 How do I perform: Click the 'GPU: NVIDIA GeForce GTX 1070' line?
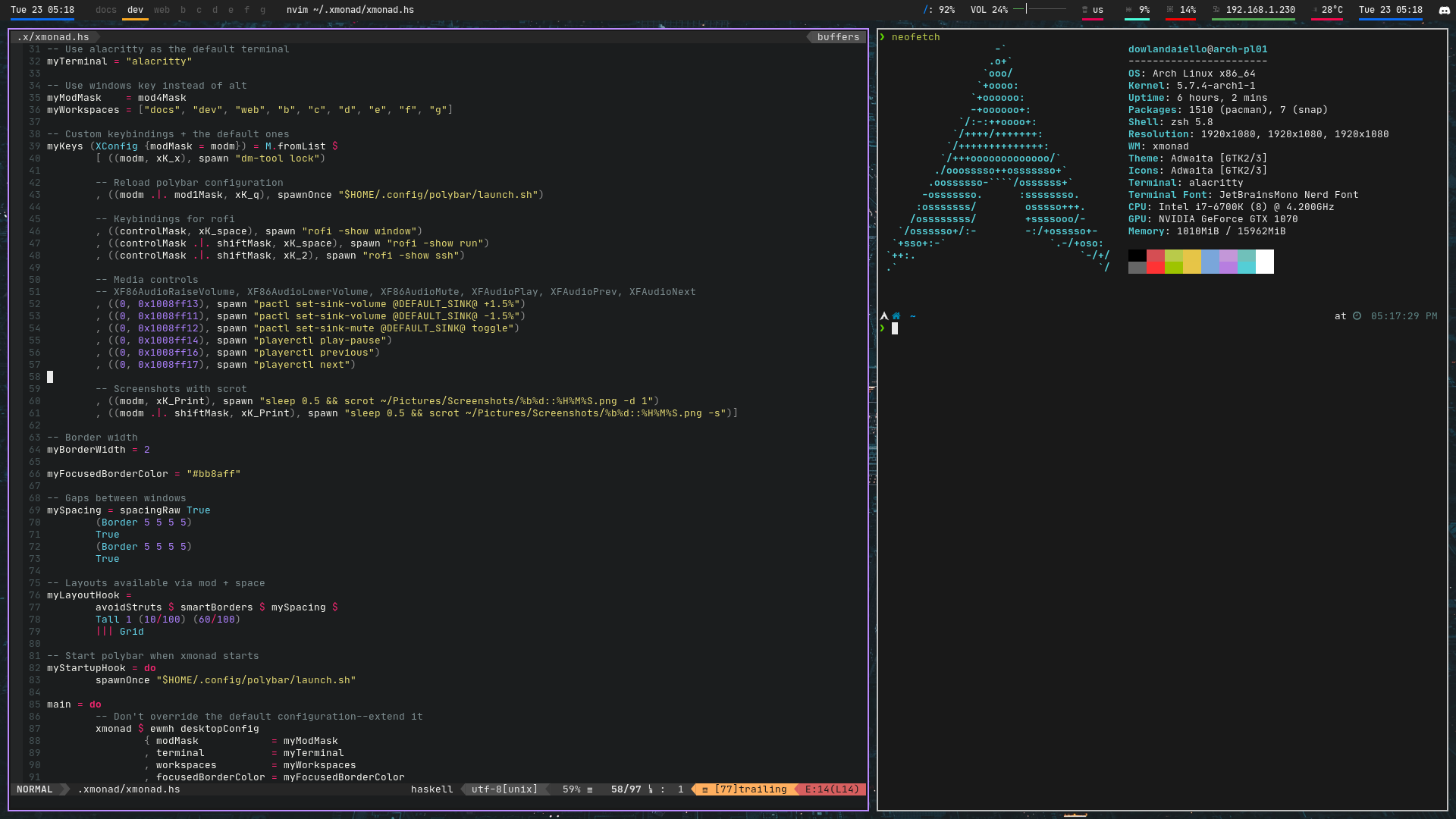pos(1213,219)
